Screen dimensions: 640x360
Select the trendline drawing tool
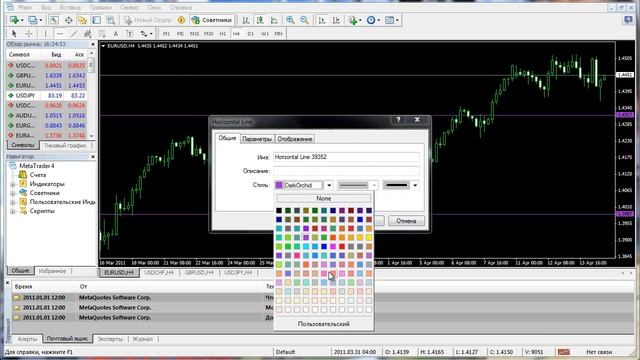[74, 33]
